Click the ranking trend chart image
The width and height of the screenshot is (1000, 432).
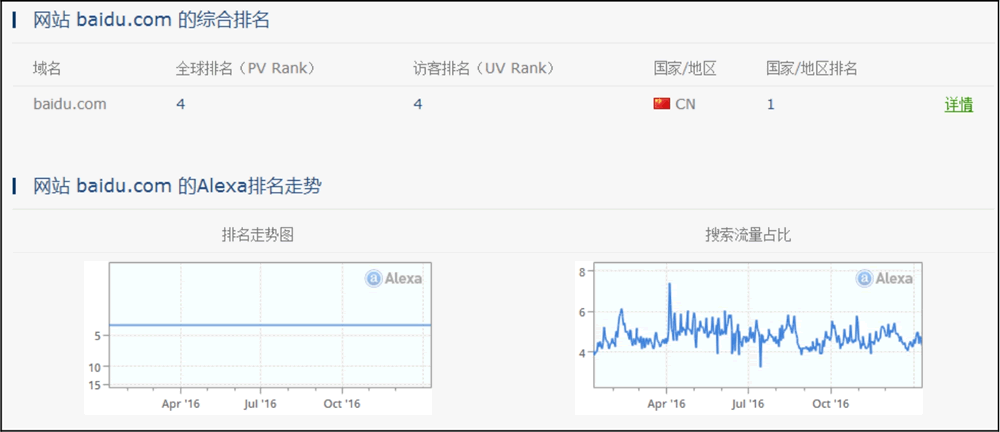tap(258, 338)
